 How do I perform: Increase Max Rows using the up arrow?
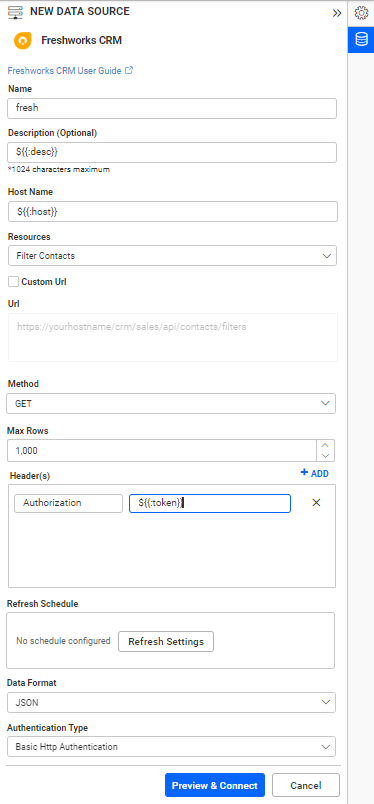tap(325, 446)
